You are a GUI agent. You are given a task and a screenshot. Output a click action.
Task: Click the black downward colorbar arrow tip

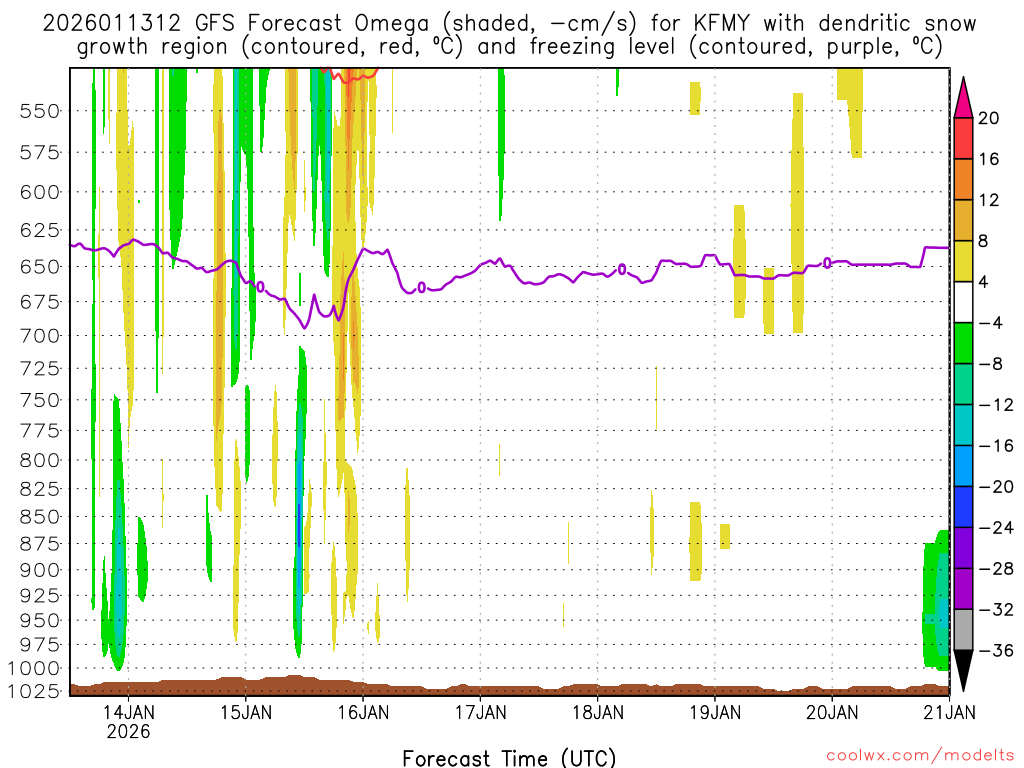pos(963,670)
